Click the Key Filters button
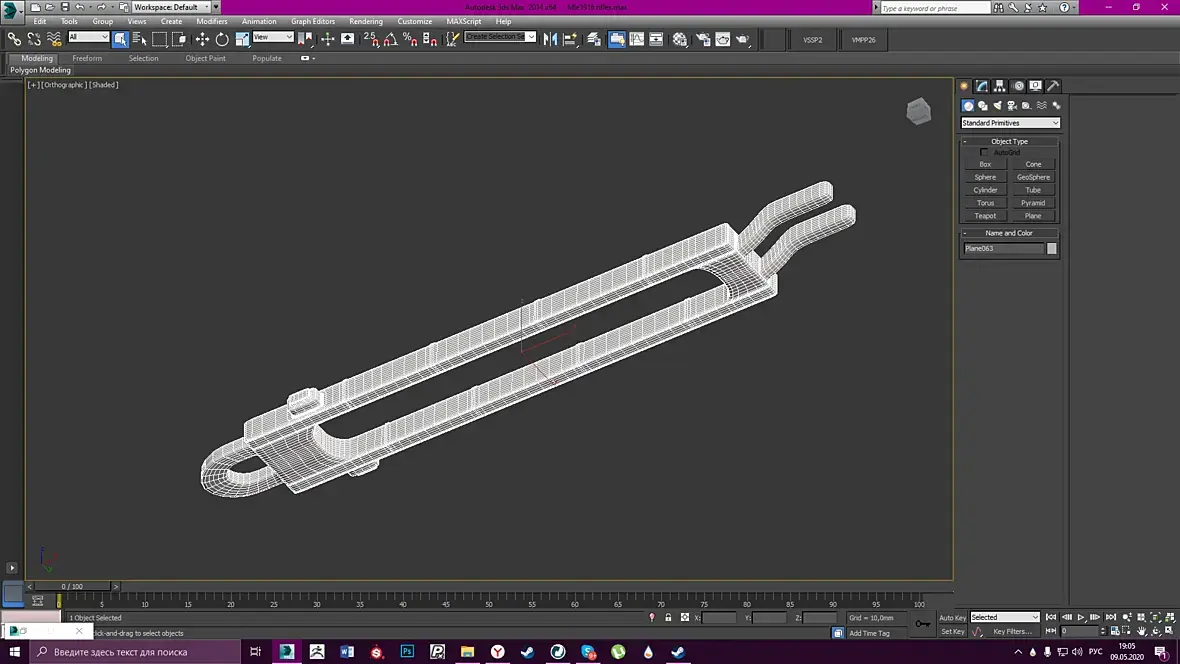 tap(1012, 631)
